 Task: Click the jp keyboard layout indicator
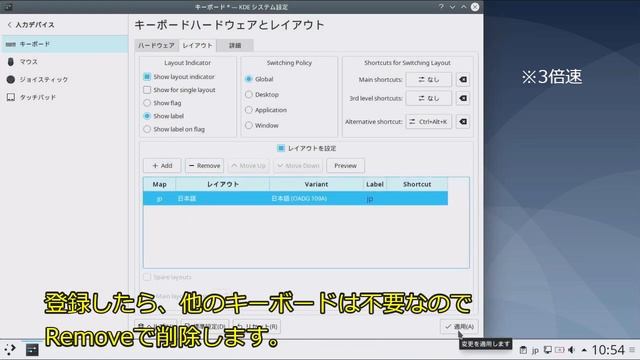pyautogui.click(x=535, y=350)
